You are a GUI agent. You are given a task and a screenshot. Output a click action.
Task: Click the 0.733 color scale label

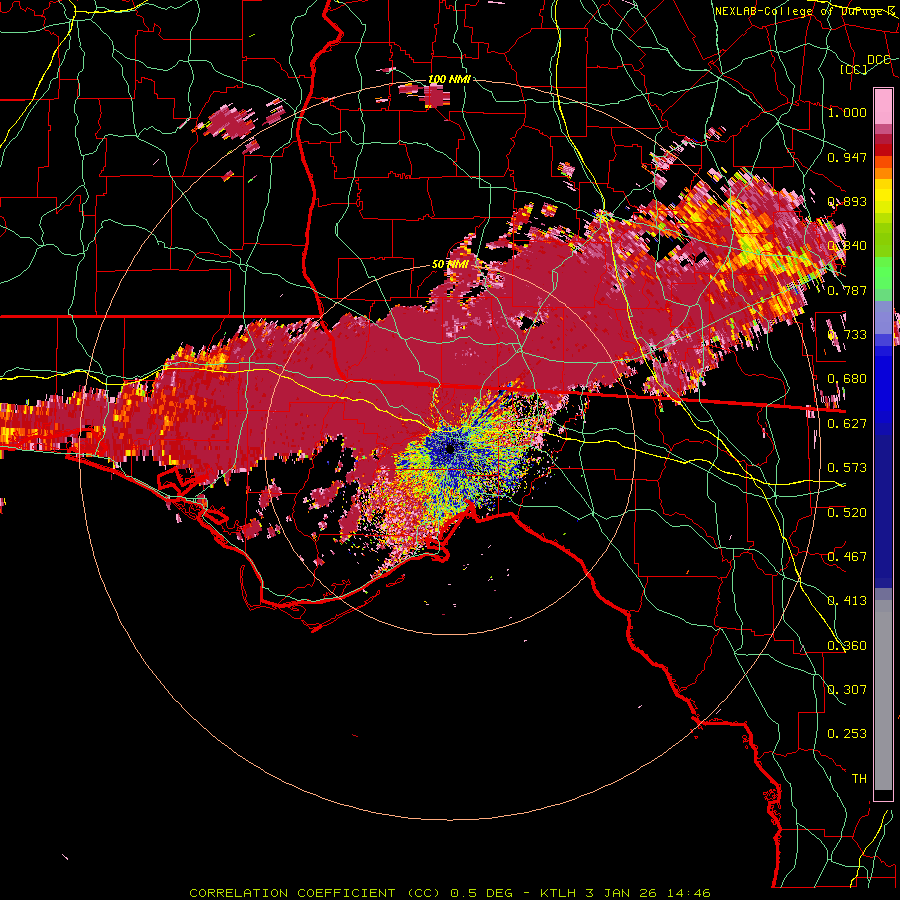click(847, 335)
